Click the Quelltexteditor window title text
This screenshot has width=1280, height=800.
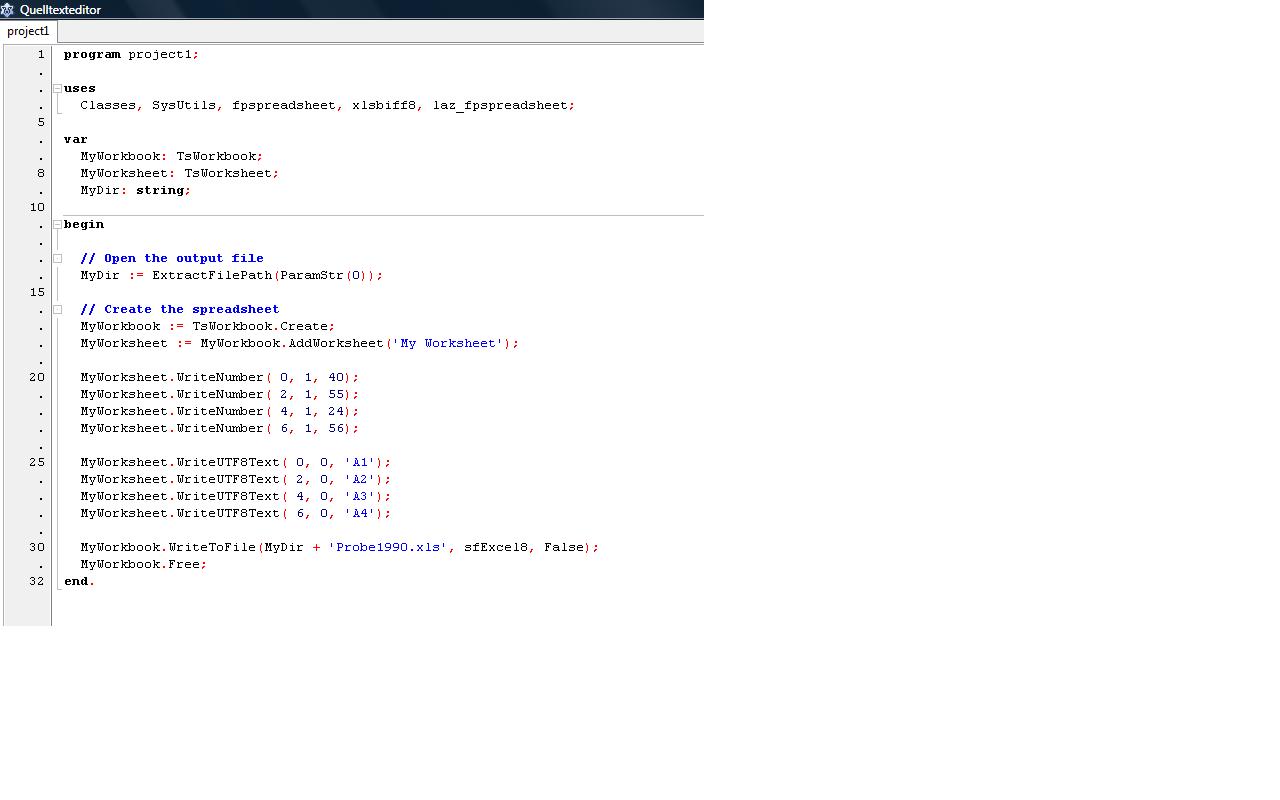point(60,10)
